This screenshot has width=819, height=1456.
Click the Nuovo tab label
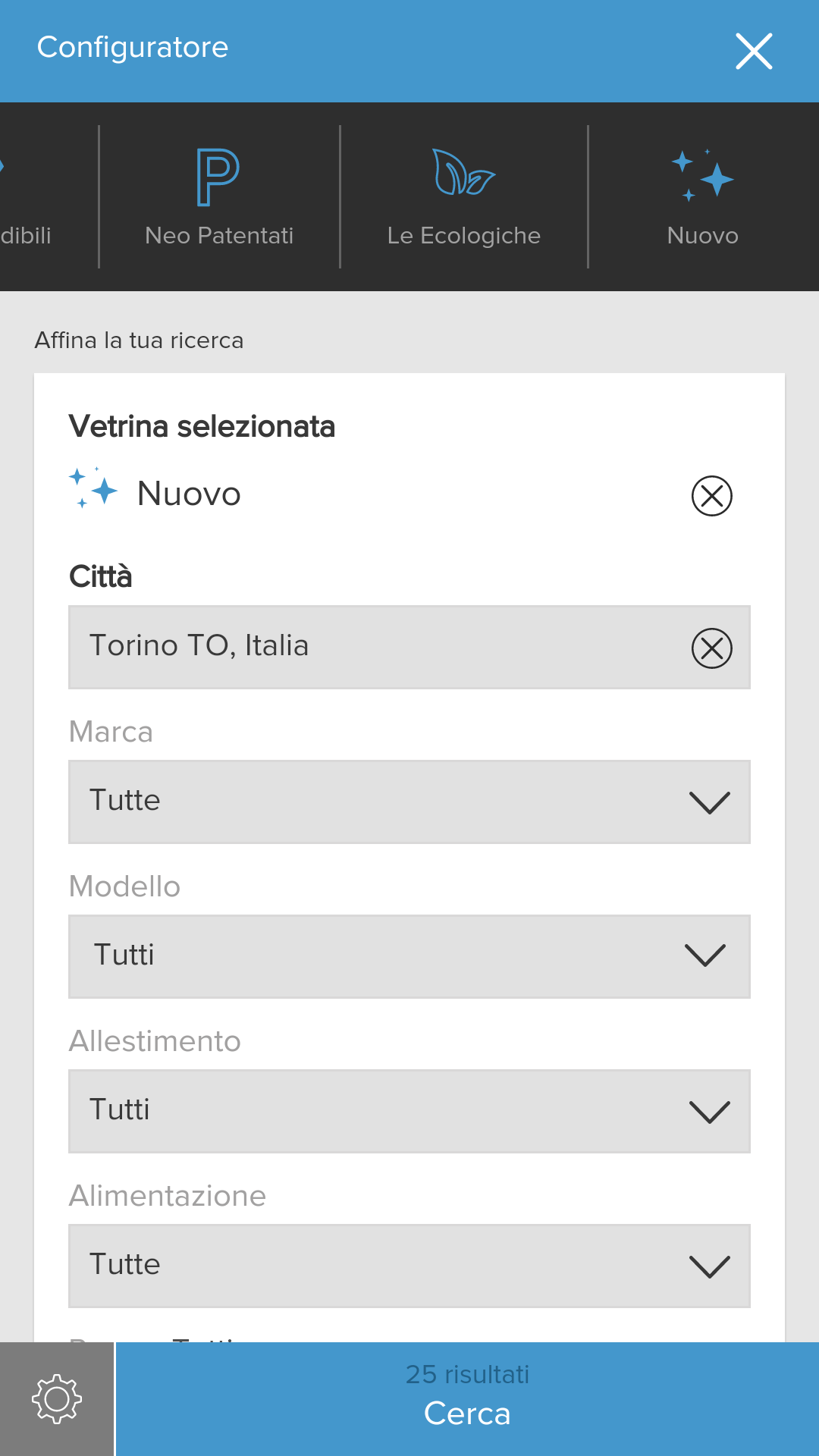point(702,236)
